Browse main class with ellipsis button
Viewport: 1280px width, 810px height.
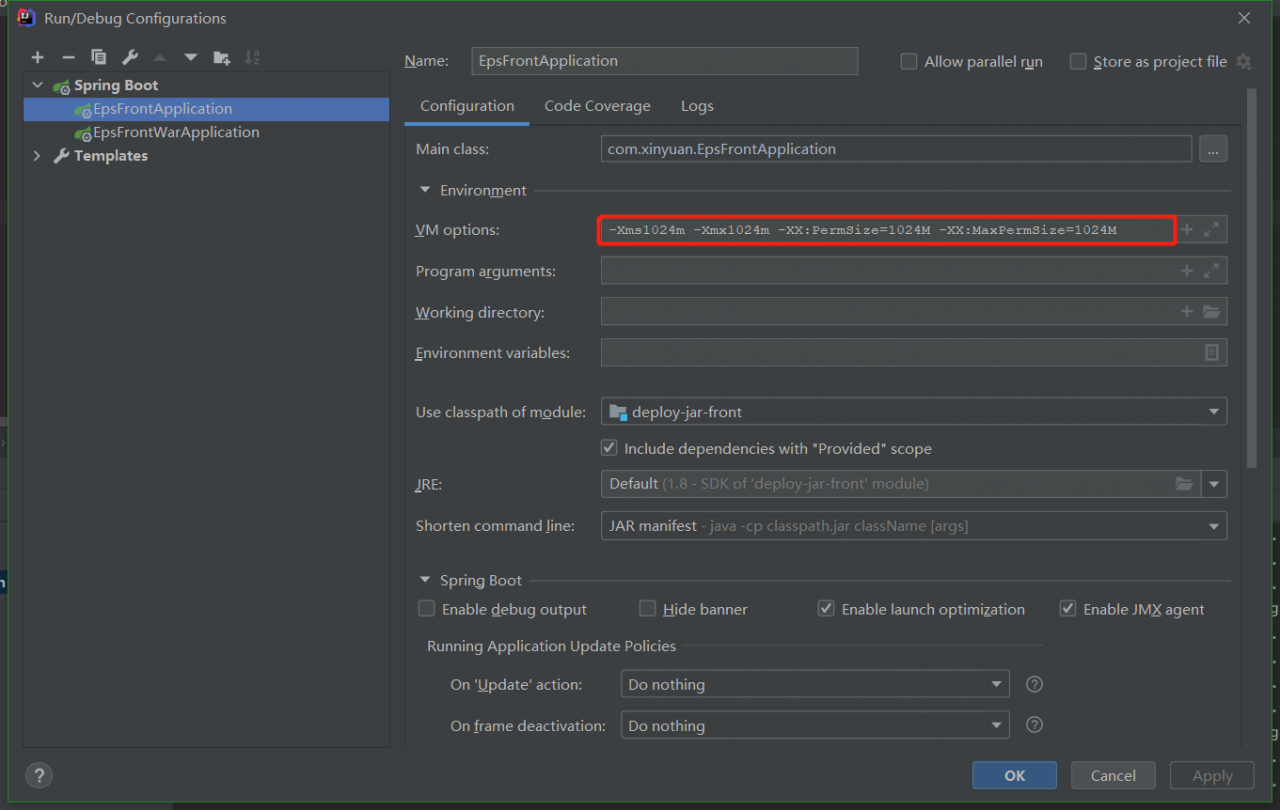[1213, 149]
